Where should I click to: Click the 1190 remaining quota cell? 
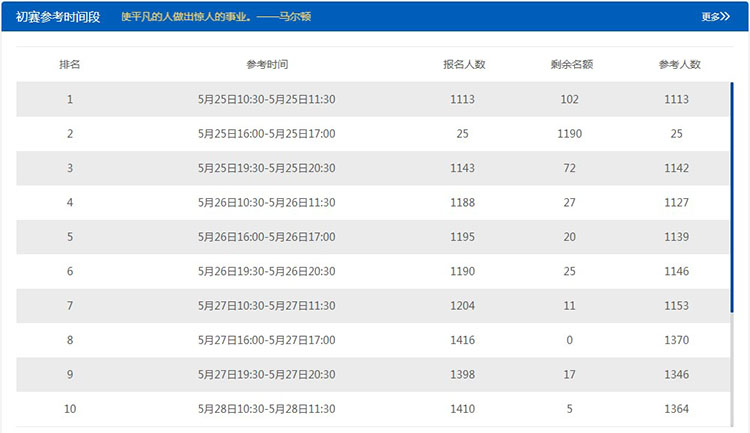[x=571, y=134]
